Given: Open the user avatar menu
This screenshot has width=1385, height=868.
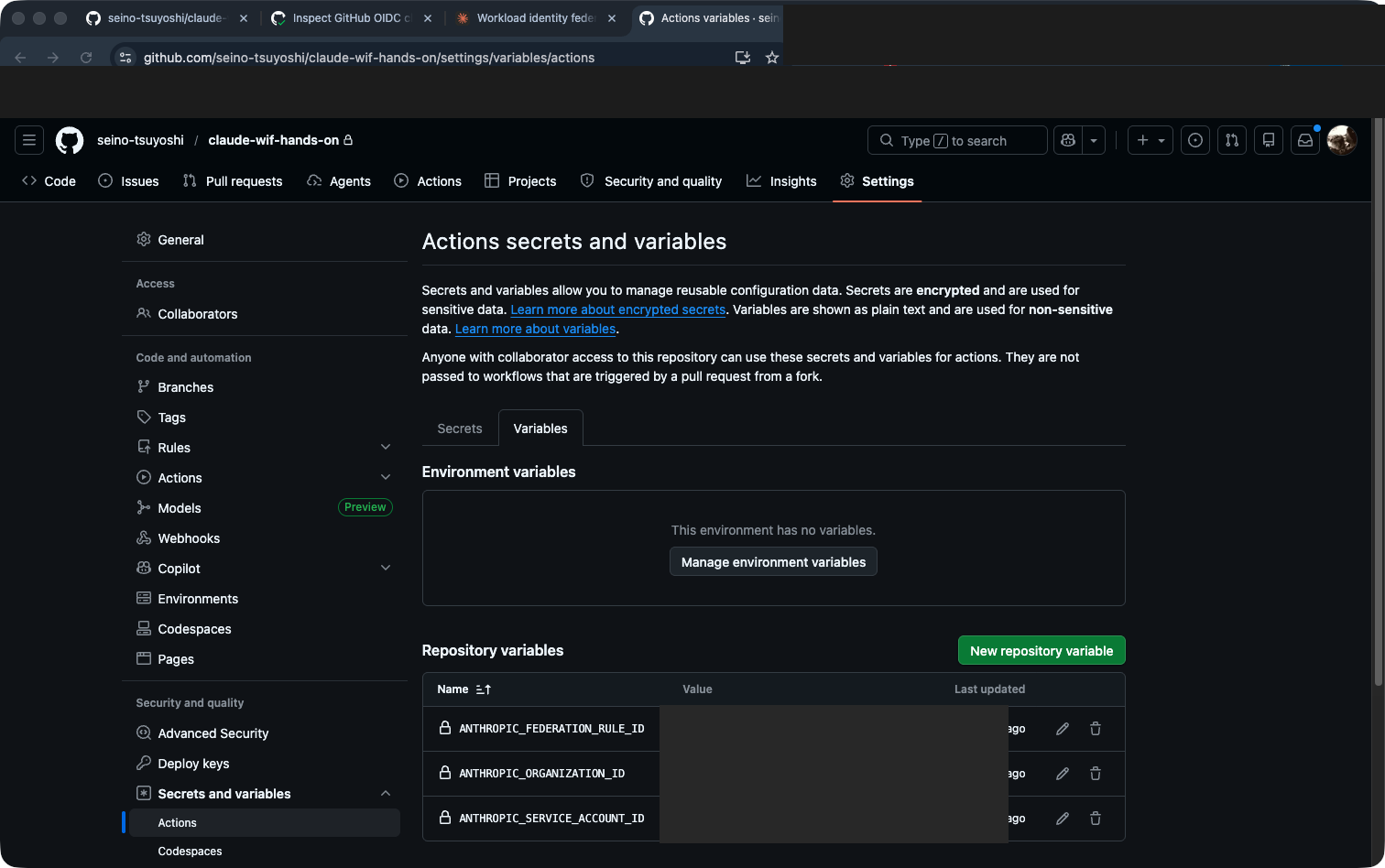Looking at the screenshot, I should [1342, 140].
